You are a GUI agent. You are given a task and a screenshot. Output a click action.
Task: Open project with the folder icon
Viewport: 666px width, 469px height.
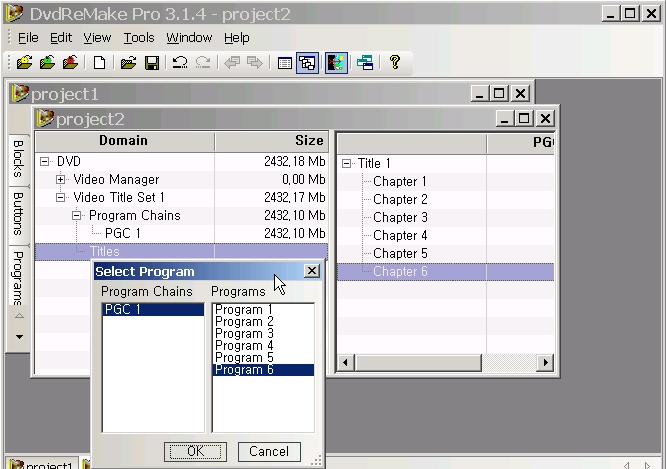pos(128,62)
